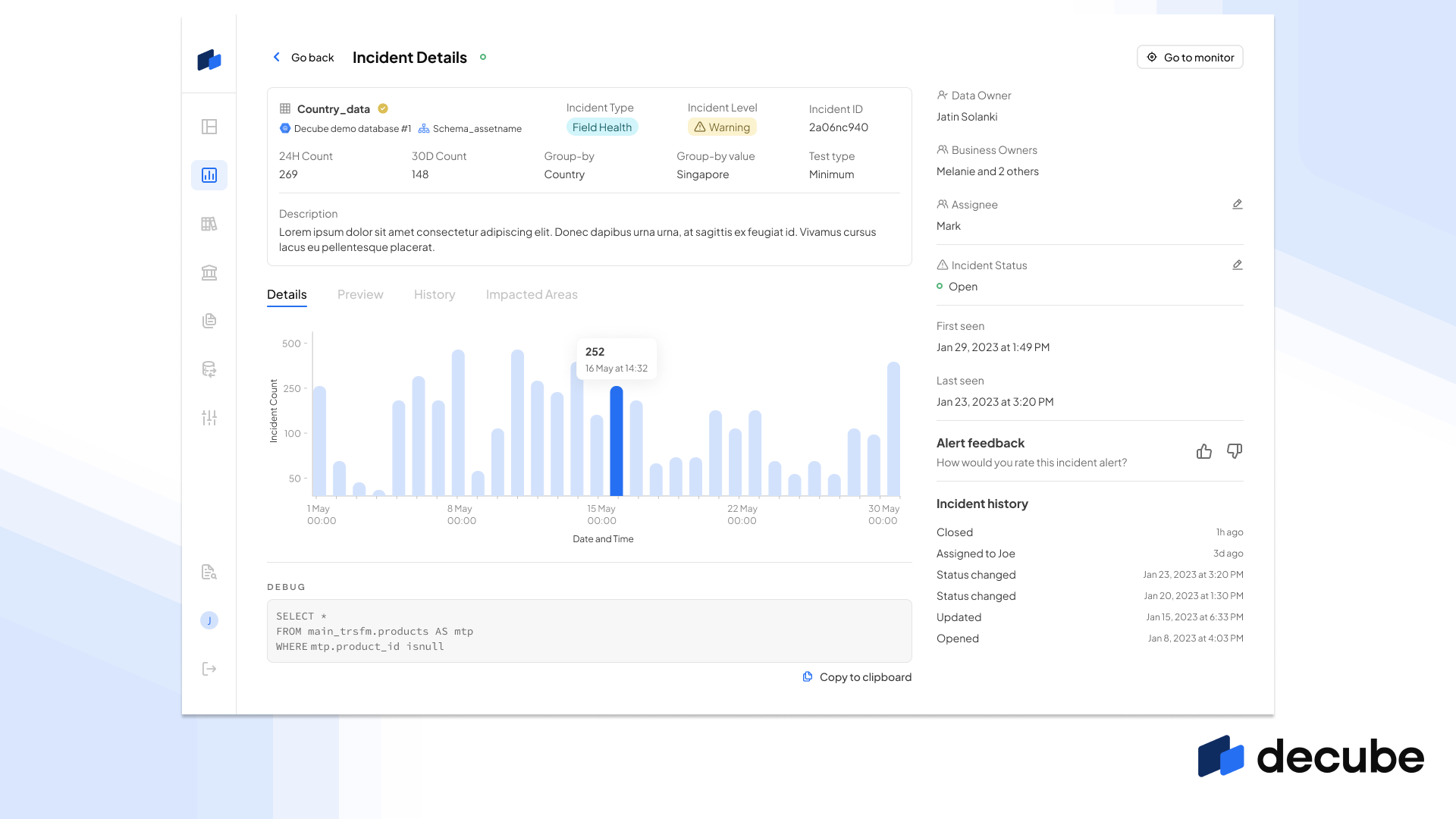Screen dimensions: 1456x819
Task: Click the warning triangle in Incident Level badge
Action: coord(700,127)
